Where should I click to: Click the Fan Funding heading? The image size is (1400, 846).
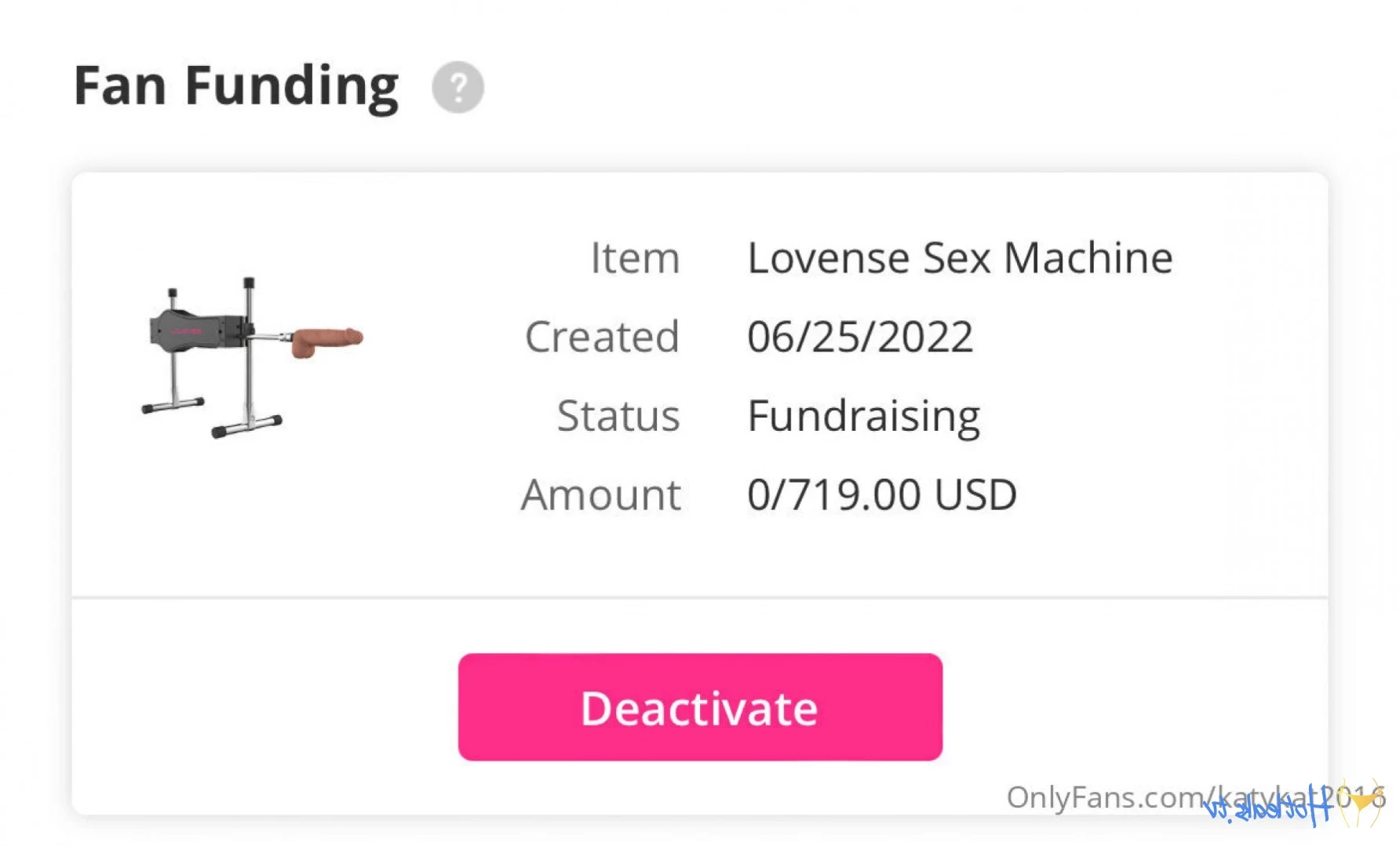tap(236, 86)
